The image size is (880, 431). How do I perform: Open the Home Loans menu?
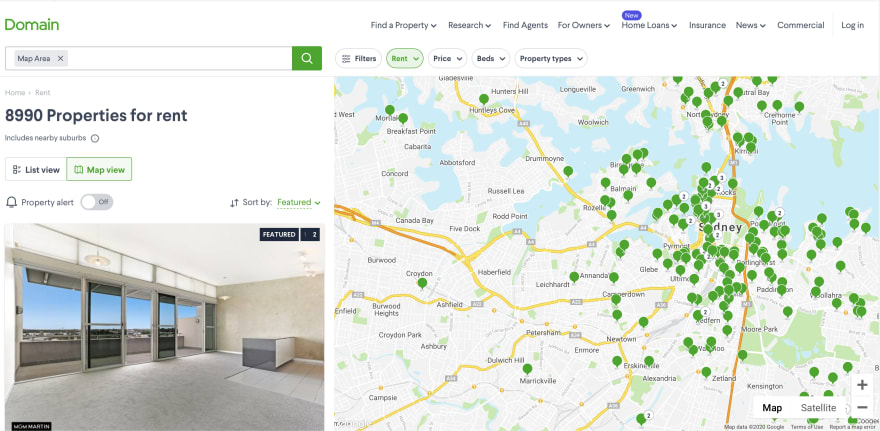pos(649,25)
